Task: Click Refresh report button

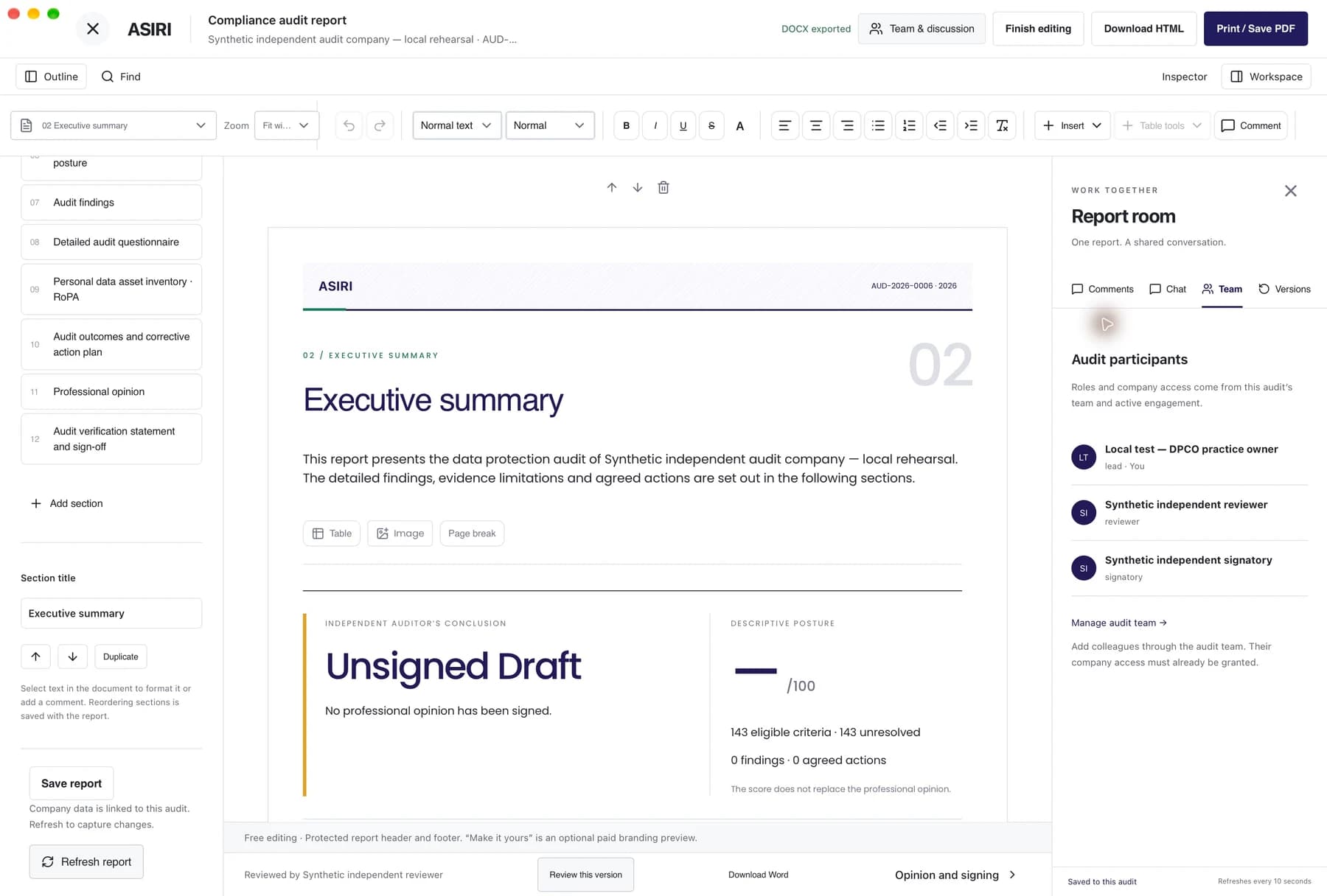Action: [x=86, y=861]
